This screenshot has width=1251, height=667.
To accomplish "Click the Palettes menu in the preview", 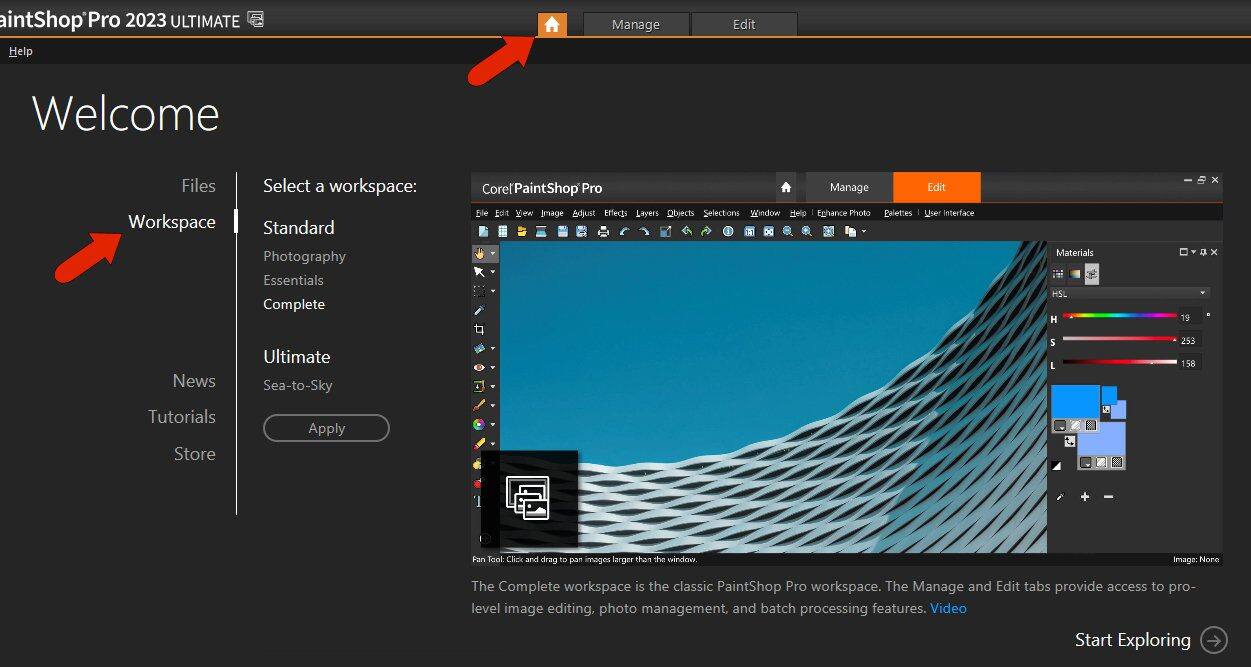I will 897,213.
